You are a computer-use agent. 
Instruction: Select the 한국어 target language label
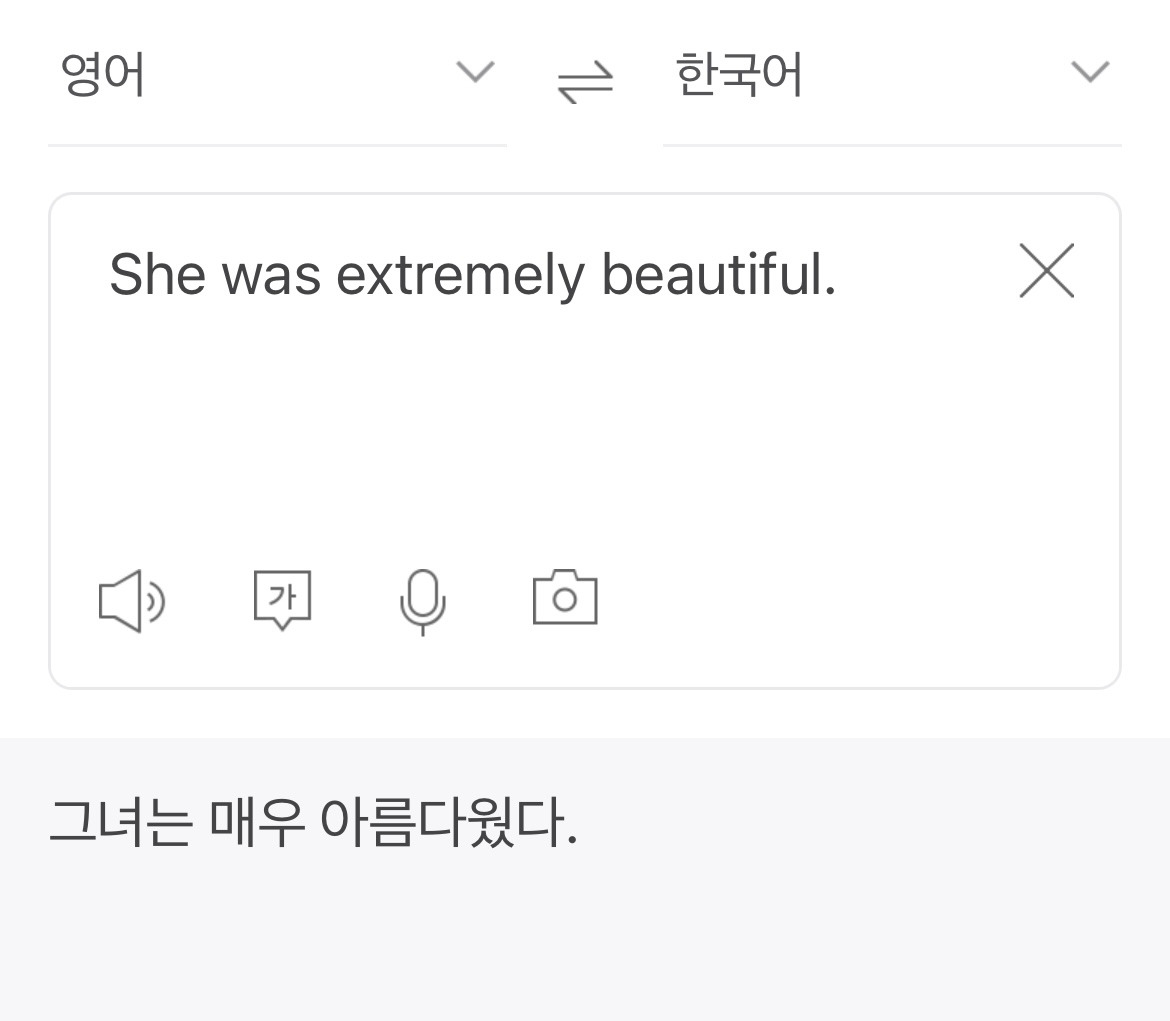pyautogui.click(x=739, y=74)
